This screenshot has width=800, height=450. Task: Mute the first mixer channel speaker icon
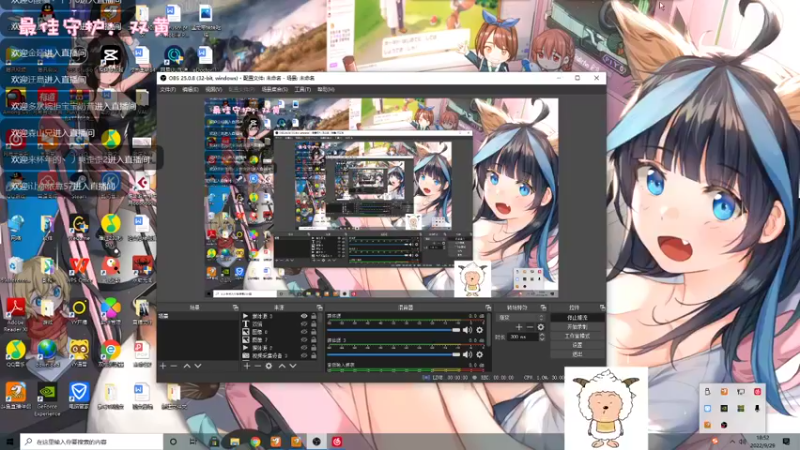(467, 330)
